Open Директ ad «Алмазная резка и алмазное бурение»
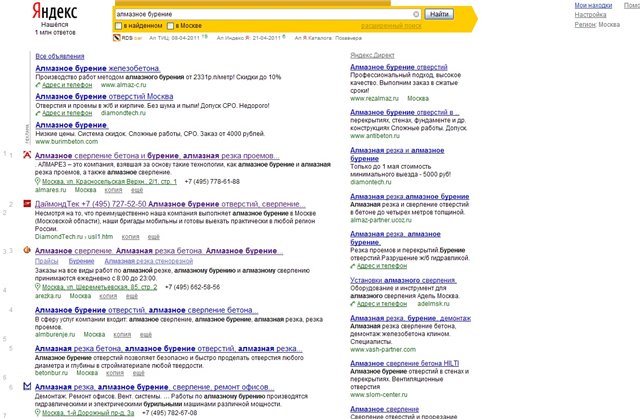Image resolution: width=640 pixels, height=419 pixels. pos(397,154)
